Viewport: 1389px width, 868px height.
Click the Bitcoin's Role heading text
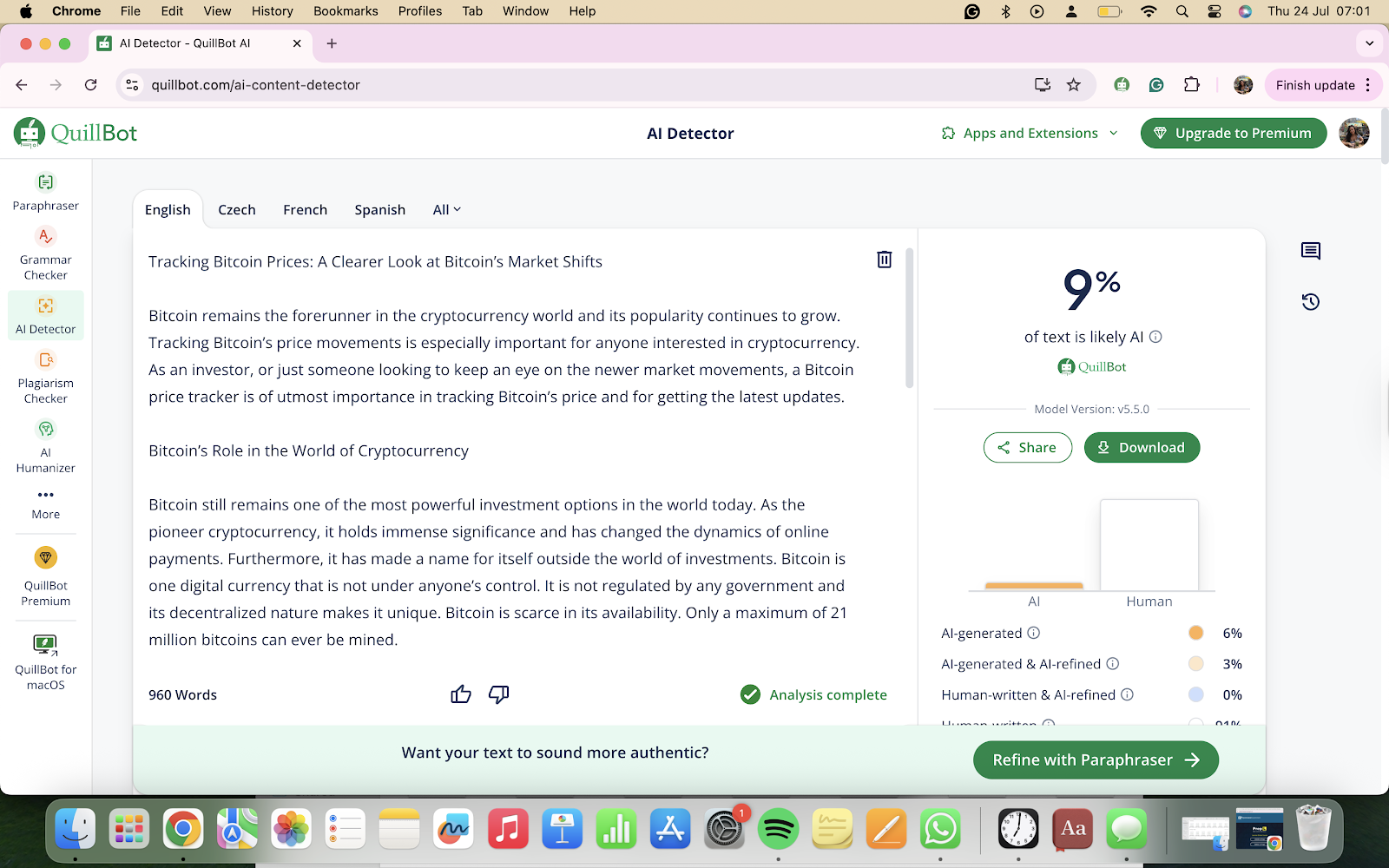click(x=308, y=450)
